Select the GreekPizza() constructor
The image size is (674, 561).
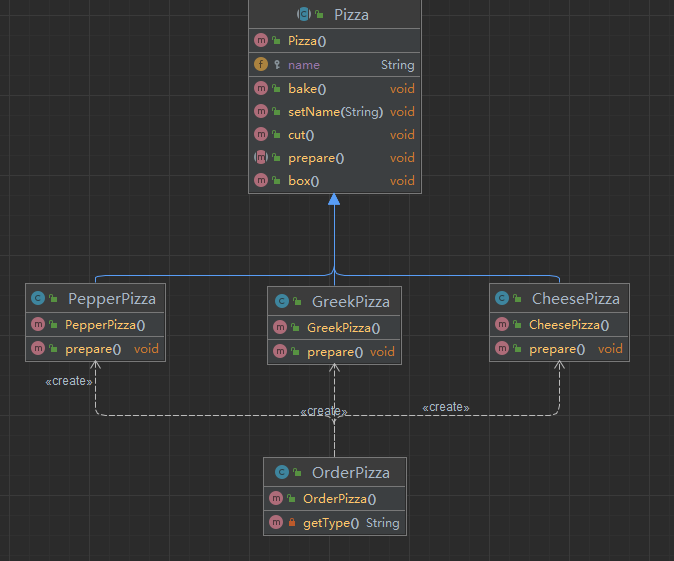(334, 328)
